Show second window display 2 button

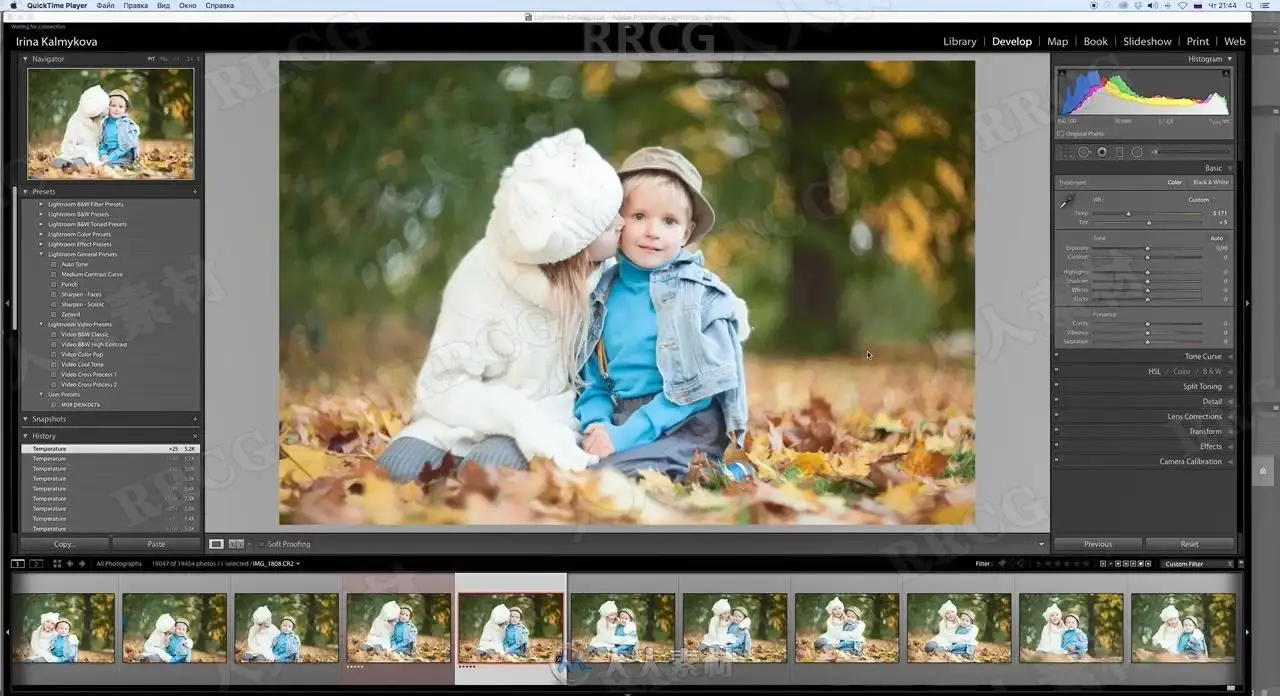pyautogui.click(x=36, y=564)
